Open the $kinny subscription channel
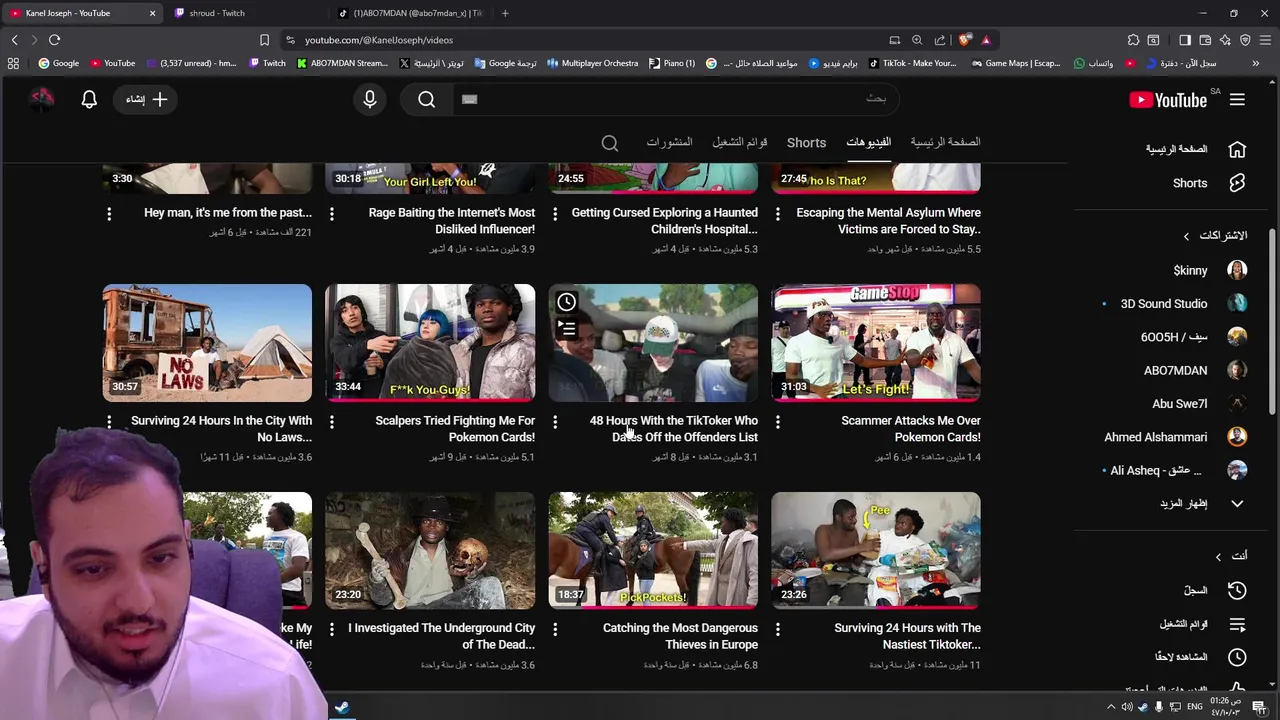The width and height of the screenshot is (1280, 720). click(1210, 270)
